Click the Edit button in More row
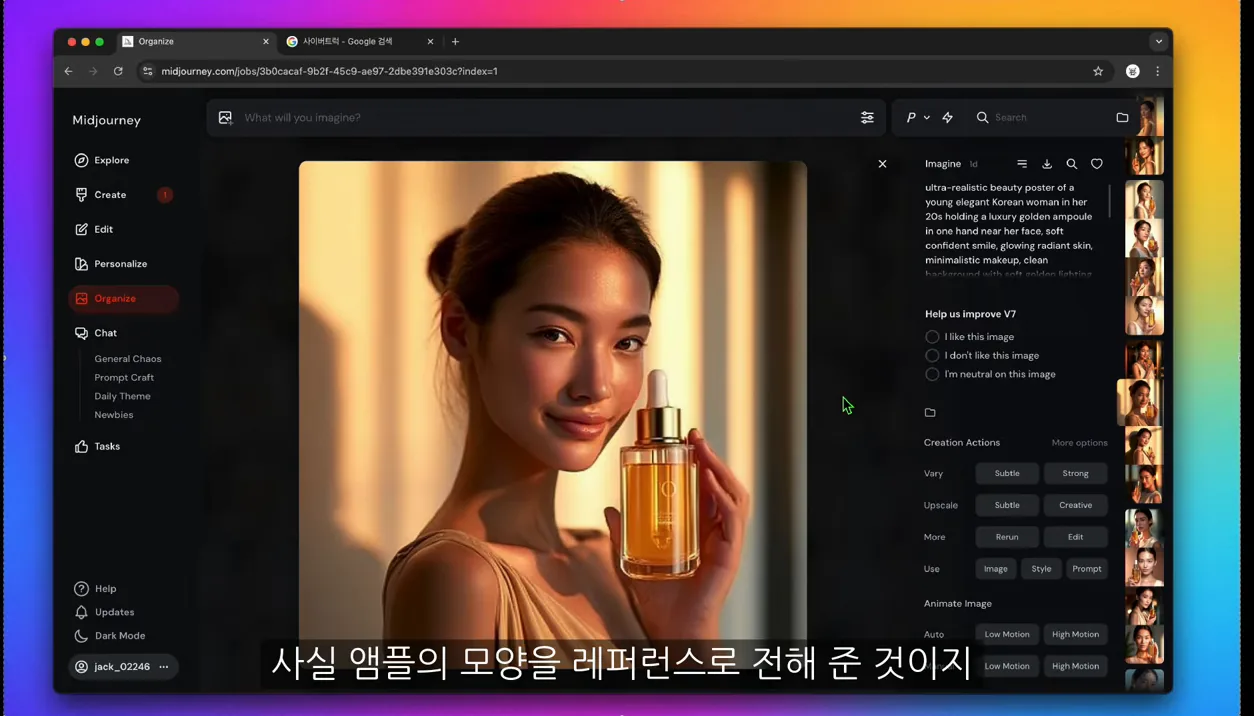Screen dimensions: 1254x716 pyautogui.click(x=1075, y=537)
